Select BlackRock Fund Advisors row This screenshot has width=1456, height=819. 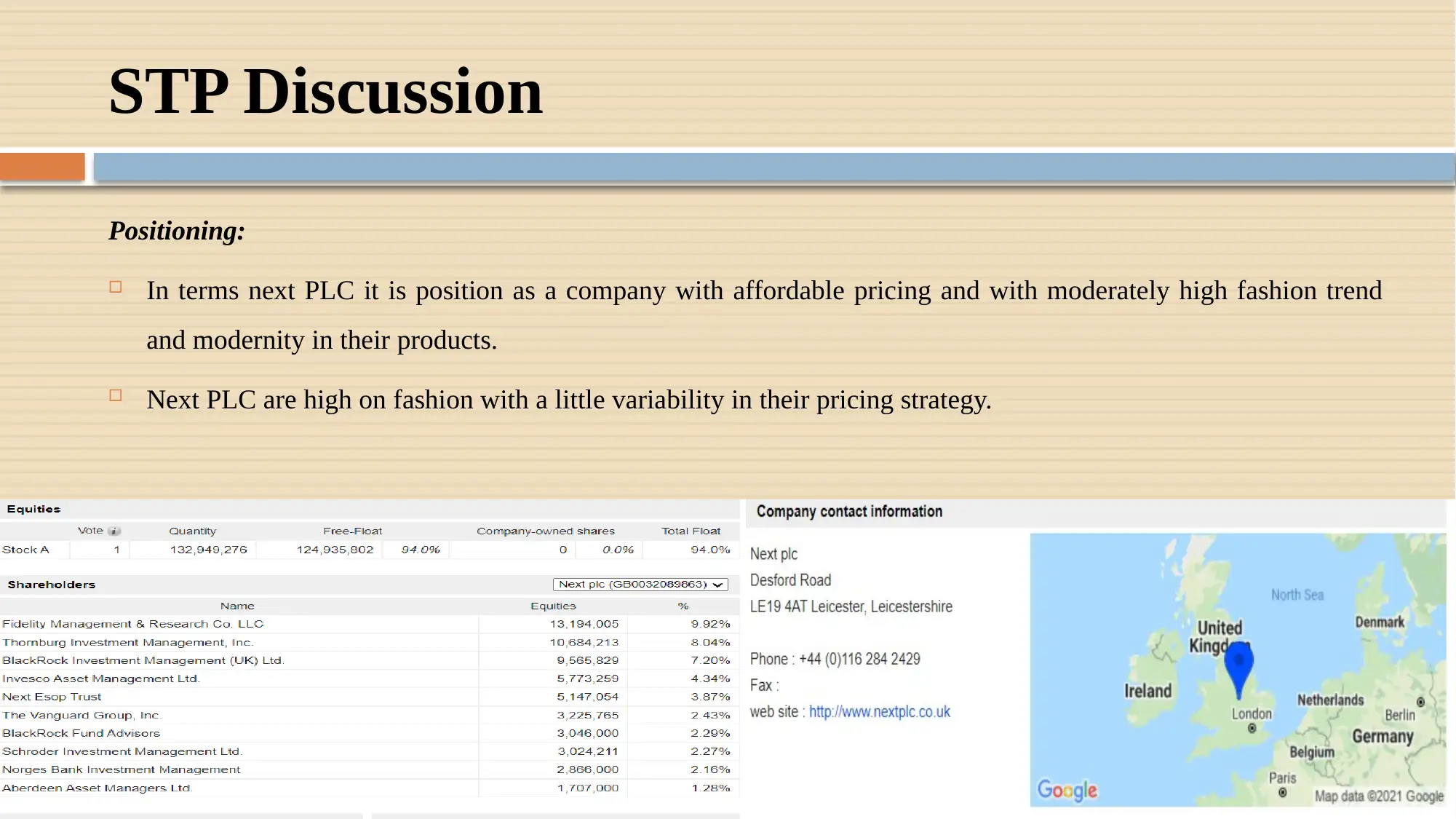click(x=370, y=733)
